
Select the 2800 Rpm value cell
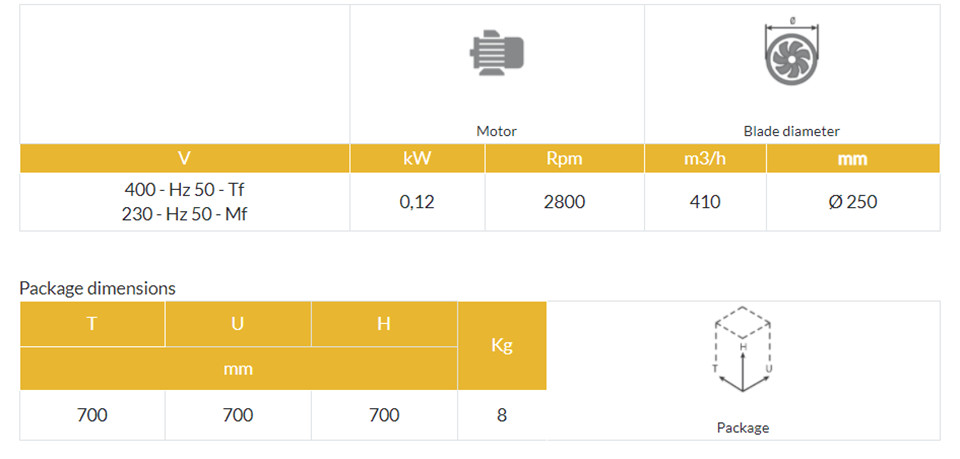(x=564, y=202)
